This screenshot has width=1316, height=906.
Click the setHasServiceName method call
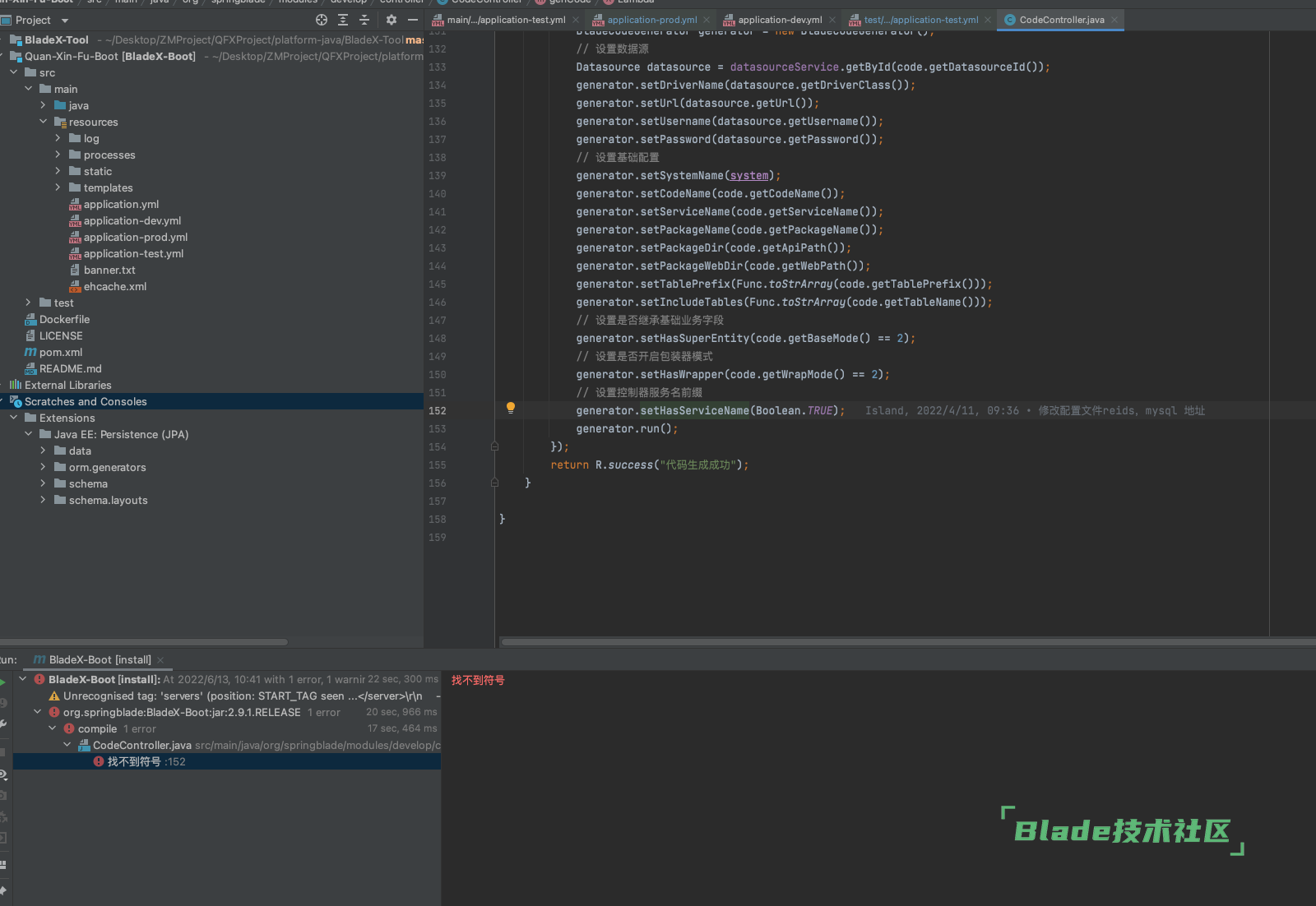[695, 411]
